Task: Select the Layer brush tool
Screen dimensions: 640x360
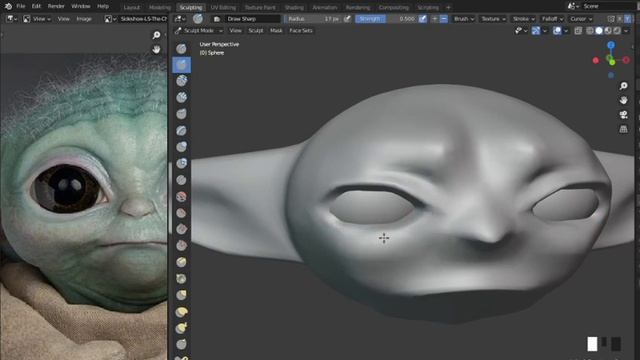Action: click(181, 130)
